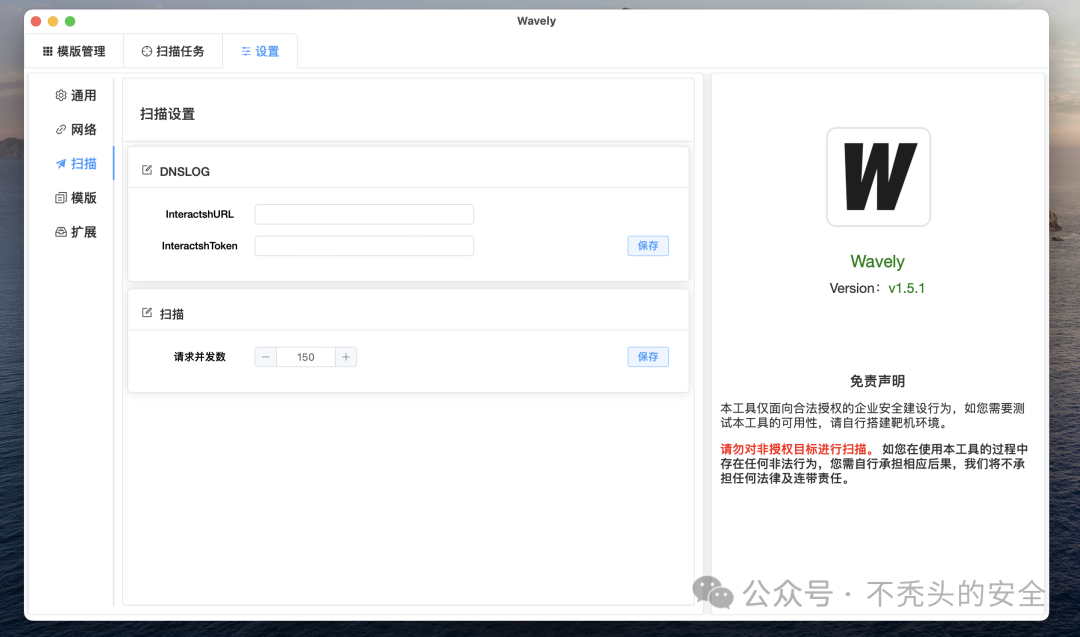
Task: Switch to the 扫描任务 tab
Action: tap(173, 51)
